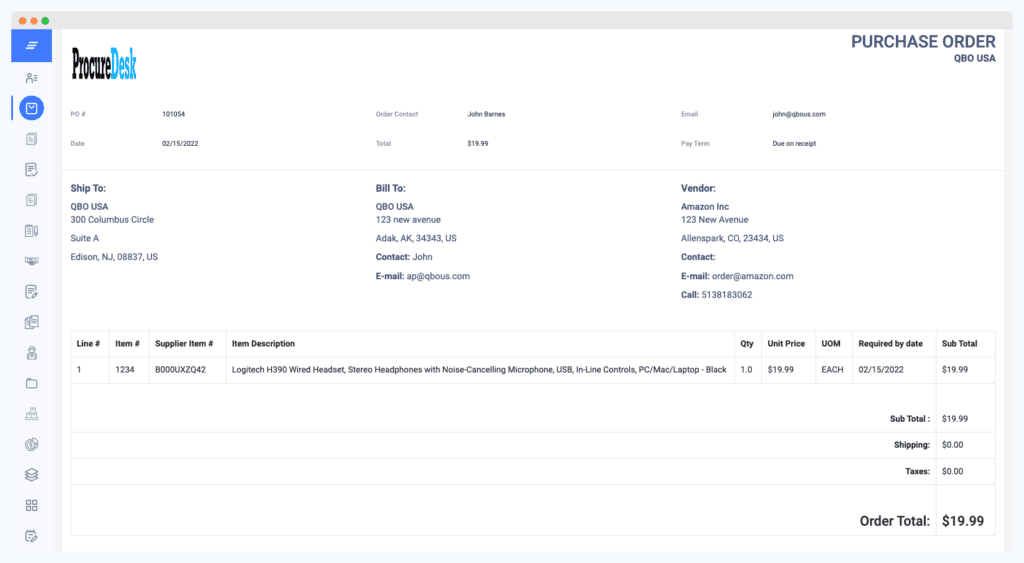Select the active shopping bag icon
1024x563 pixels.
tap(31, 108)
